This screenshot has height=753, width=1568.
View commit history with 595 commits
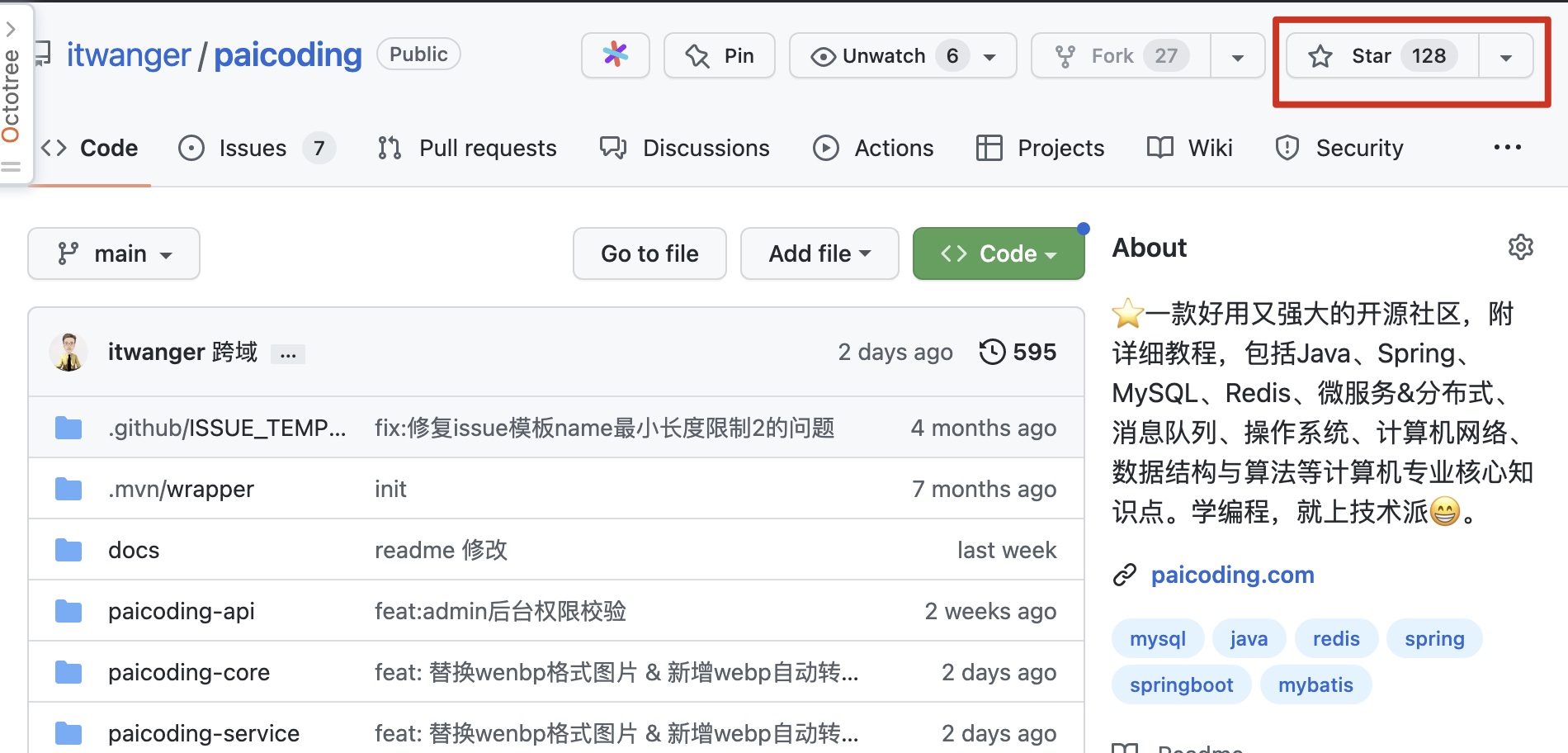(1018, 352)
